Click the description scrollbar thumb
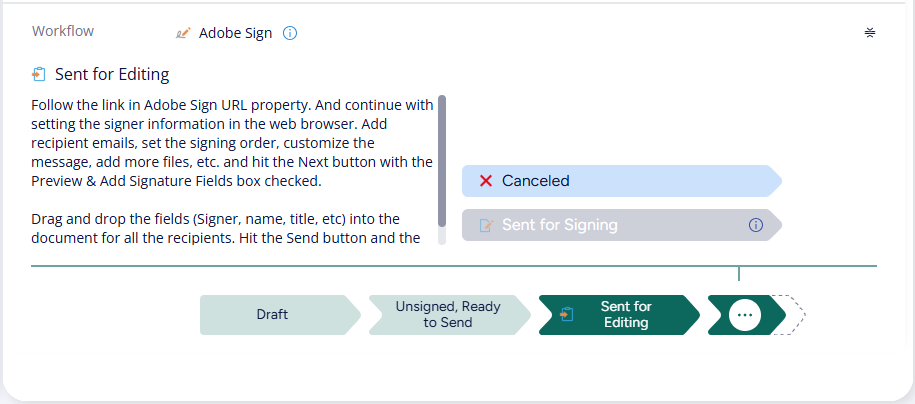This screenshot has height=404, width=915. pos(442,161)
